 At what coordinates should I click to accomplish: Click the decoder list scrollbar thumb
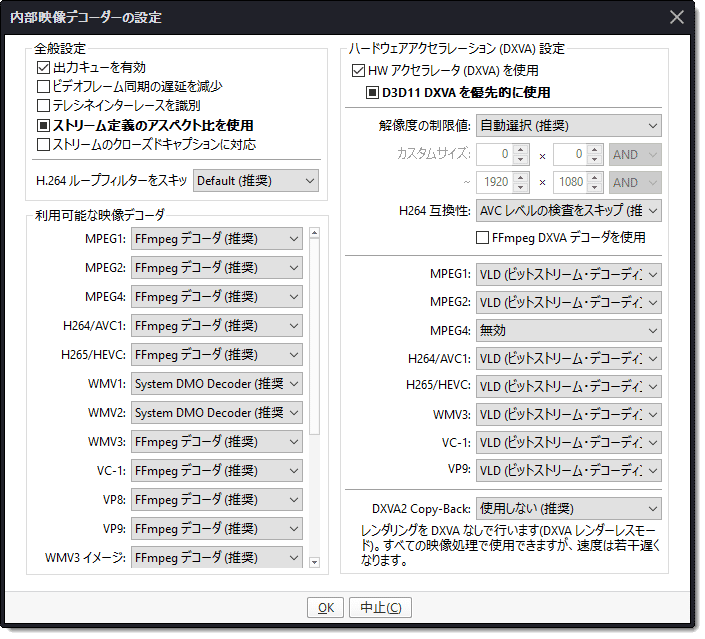point(315,336)
